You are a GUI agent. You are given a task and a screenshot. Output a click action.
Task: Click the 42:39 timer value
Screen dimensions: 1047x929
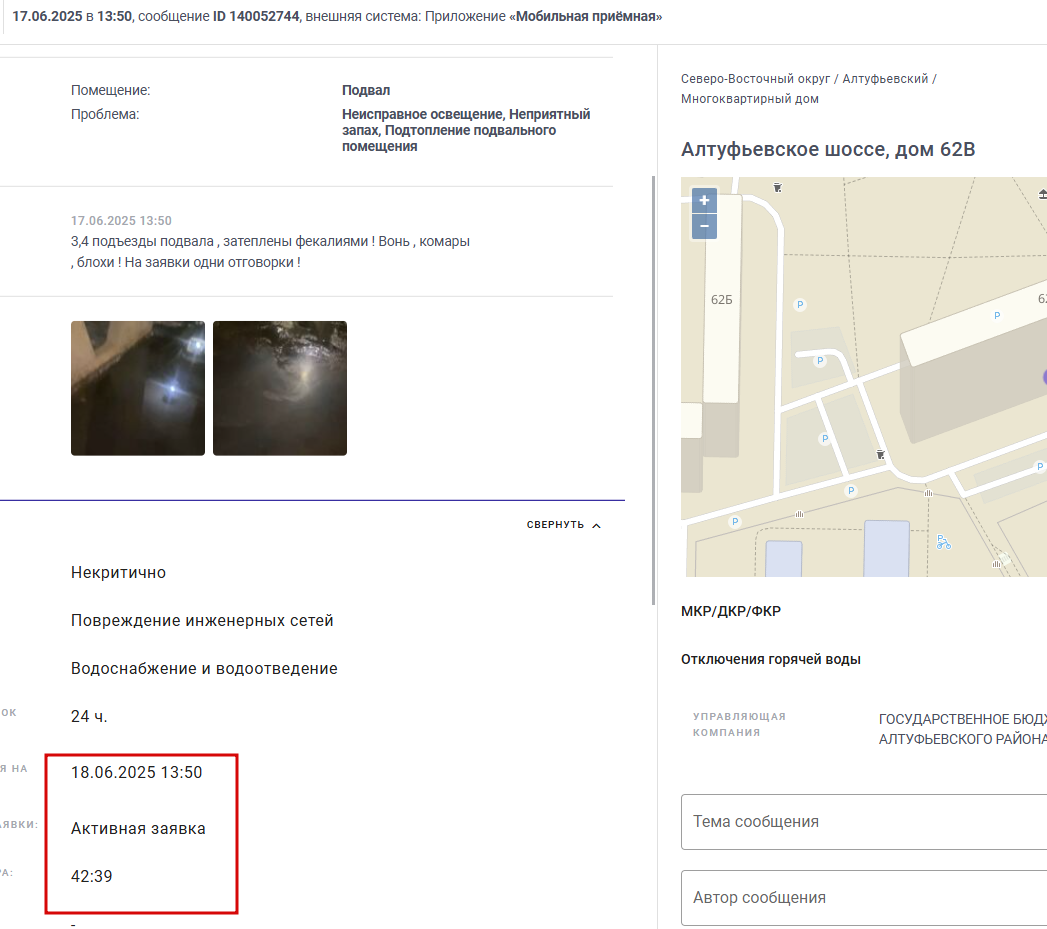click(x=91, y=876)
